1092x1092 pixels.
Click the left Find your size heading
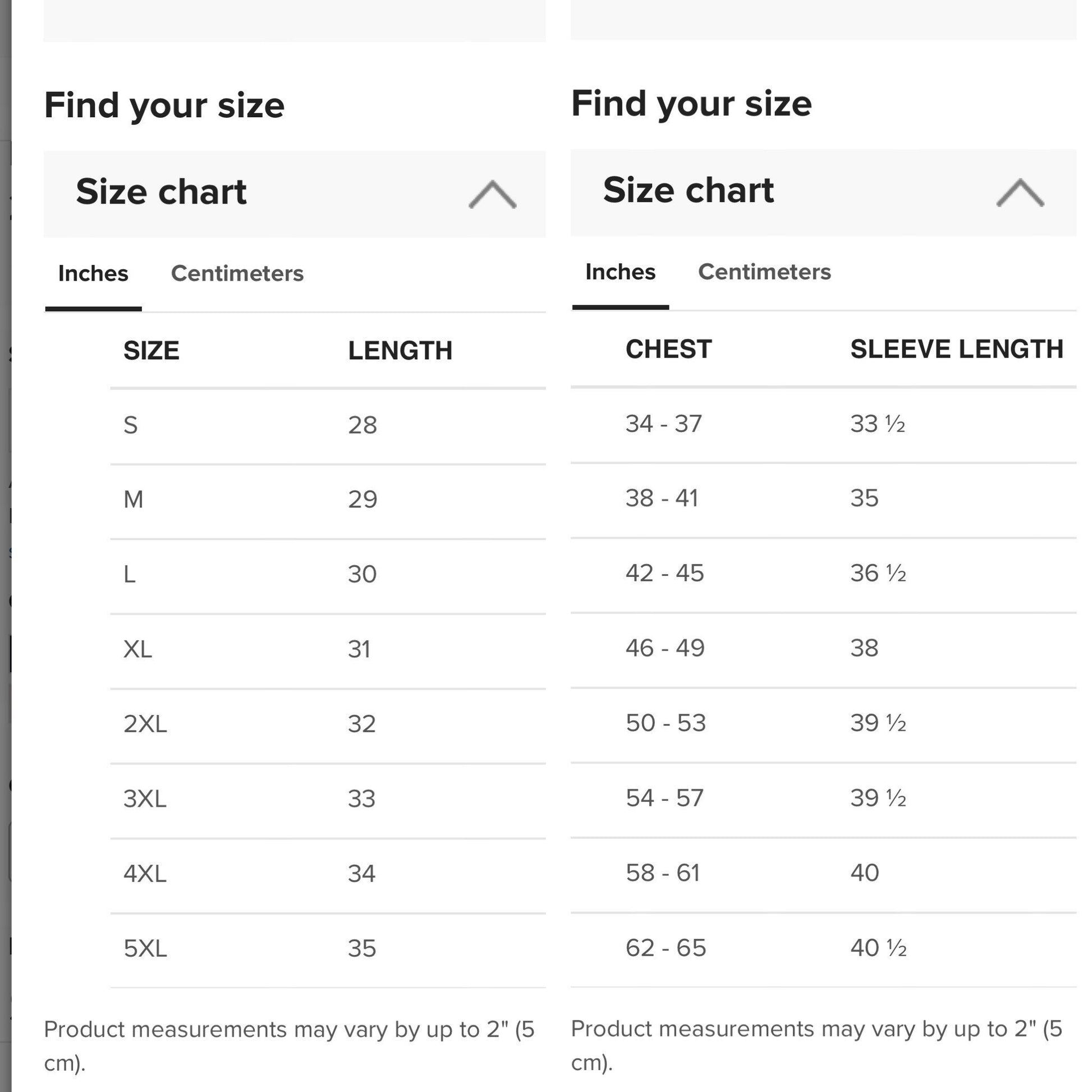(164, 105)
